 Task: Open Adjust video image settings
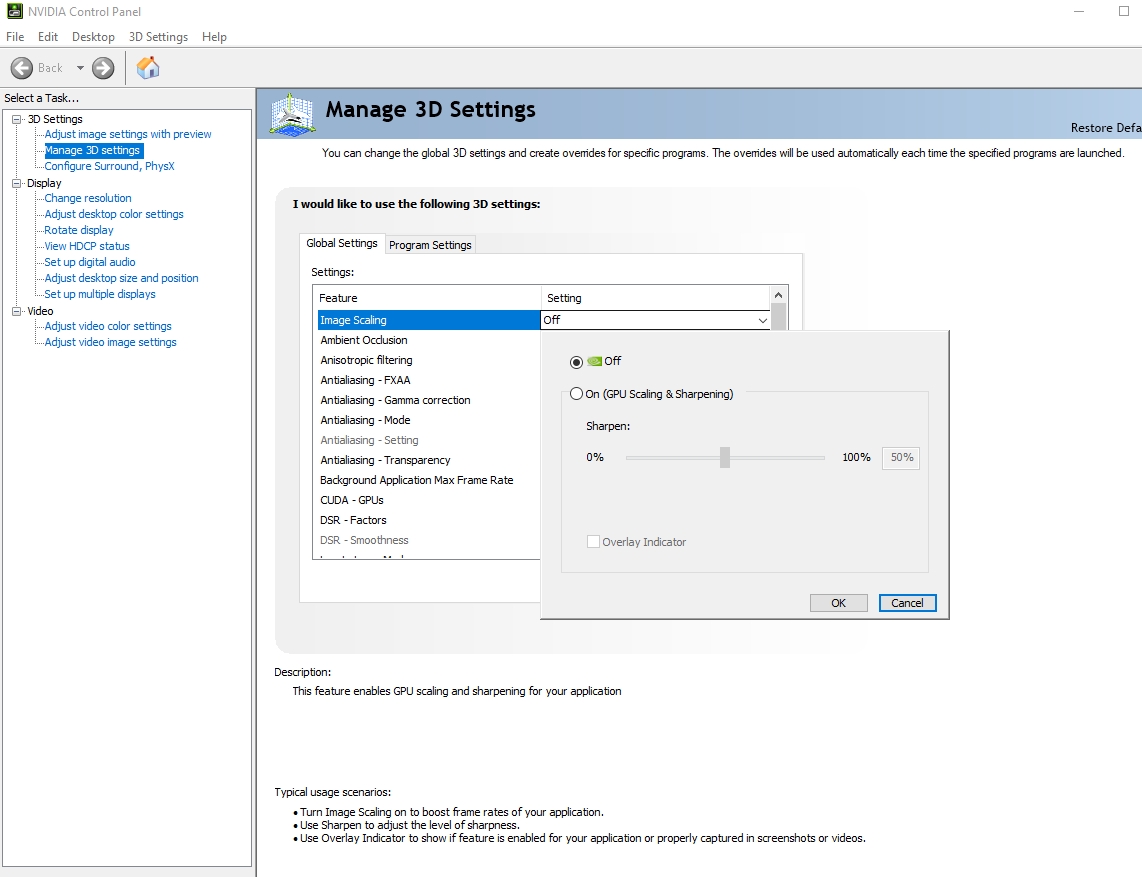click(x=110, y=342)
